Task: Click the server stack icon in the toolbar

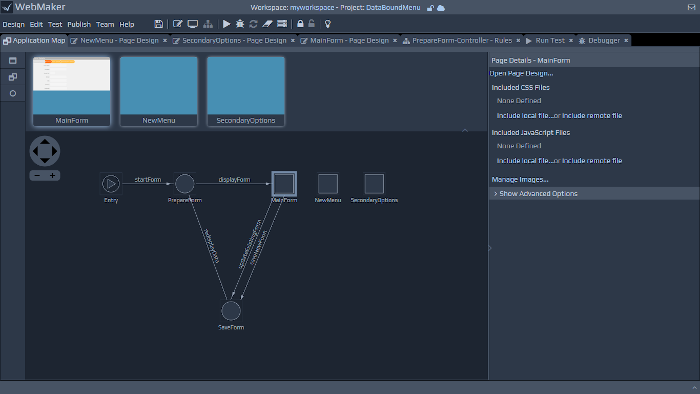Action: 282,24
